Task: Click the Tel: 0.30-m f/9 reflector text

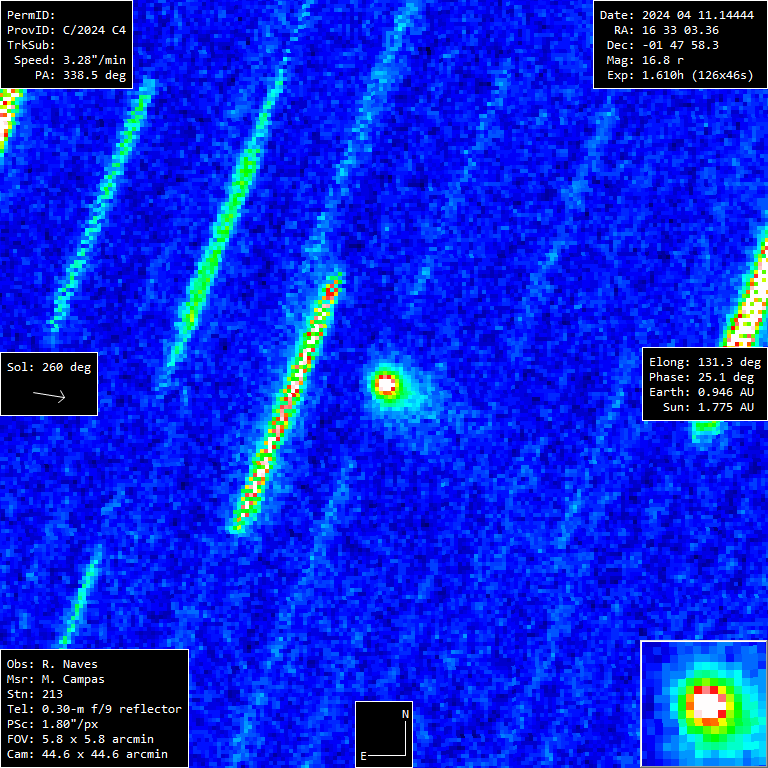Action: pyautogui.click(x=94, y=709)
